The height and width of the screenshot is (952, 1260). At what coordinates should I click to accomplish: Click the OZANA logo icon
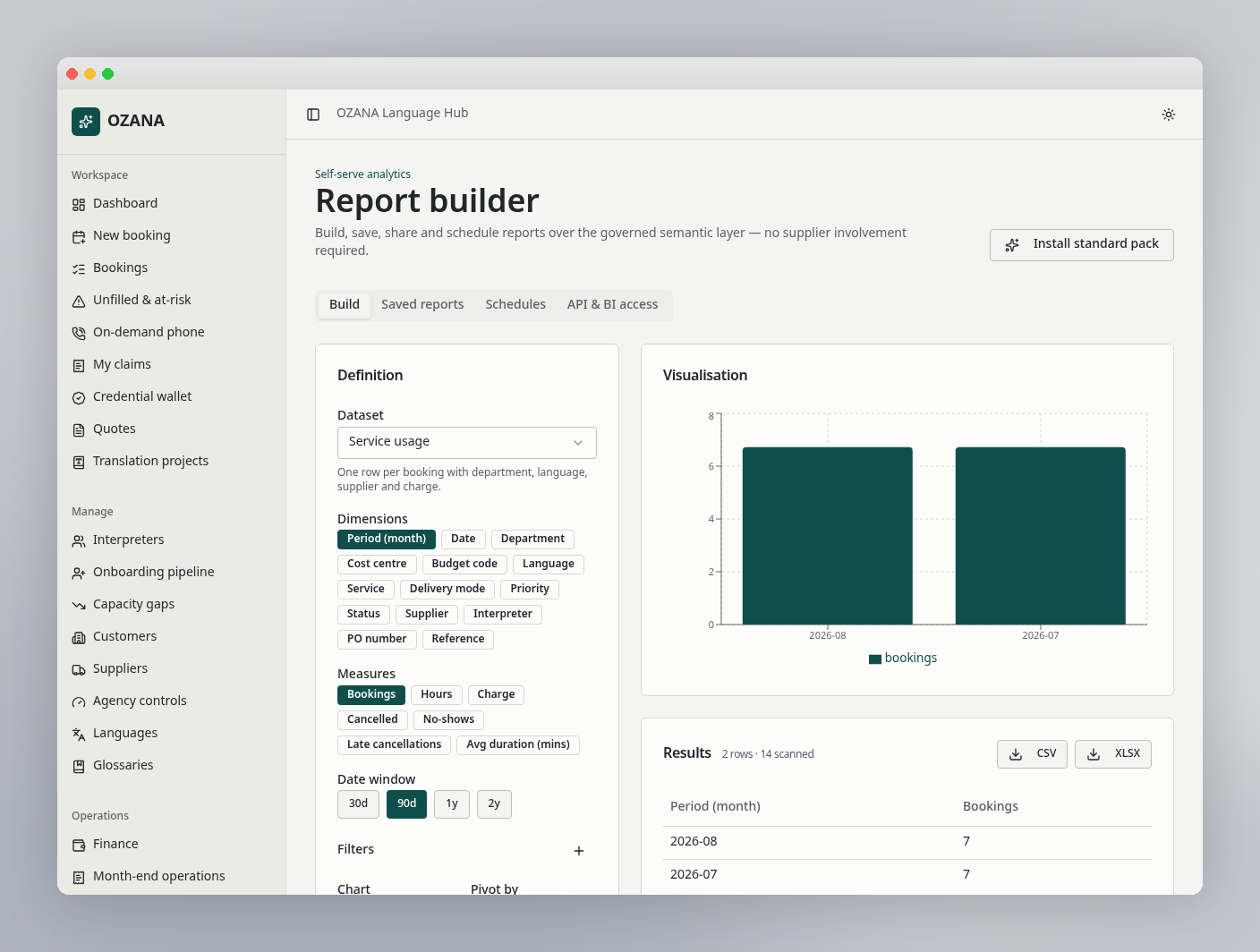(86, 121)
